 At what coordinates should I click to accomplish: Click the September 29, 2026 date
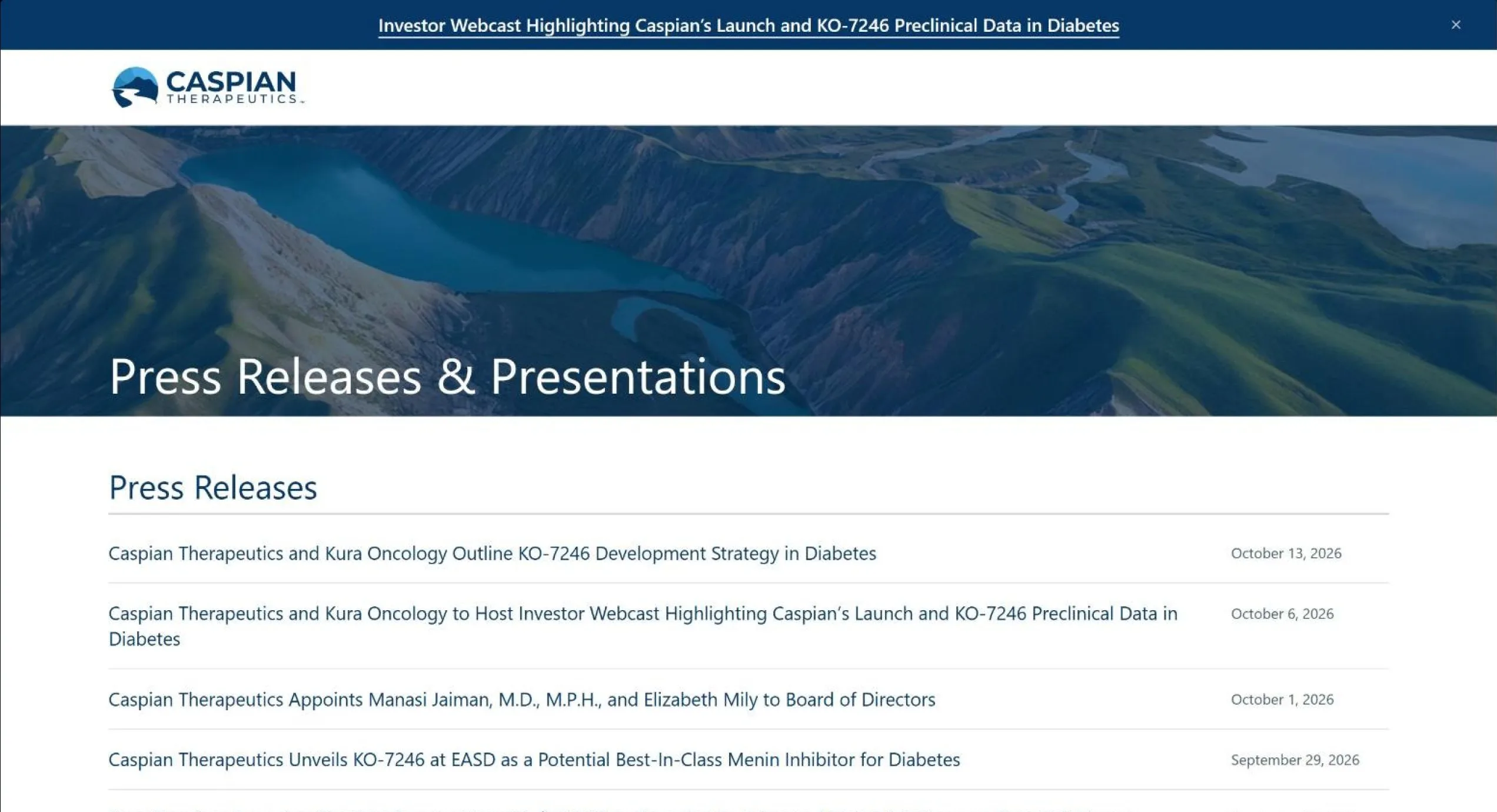tap(1295, 760)
